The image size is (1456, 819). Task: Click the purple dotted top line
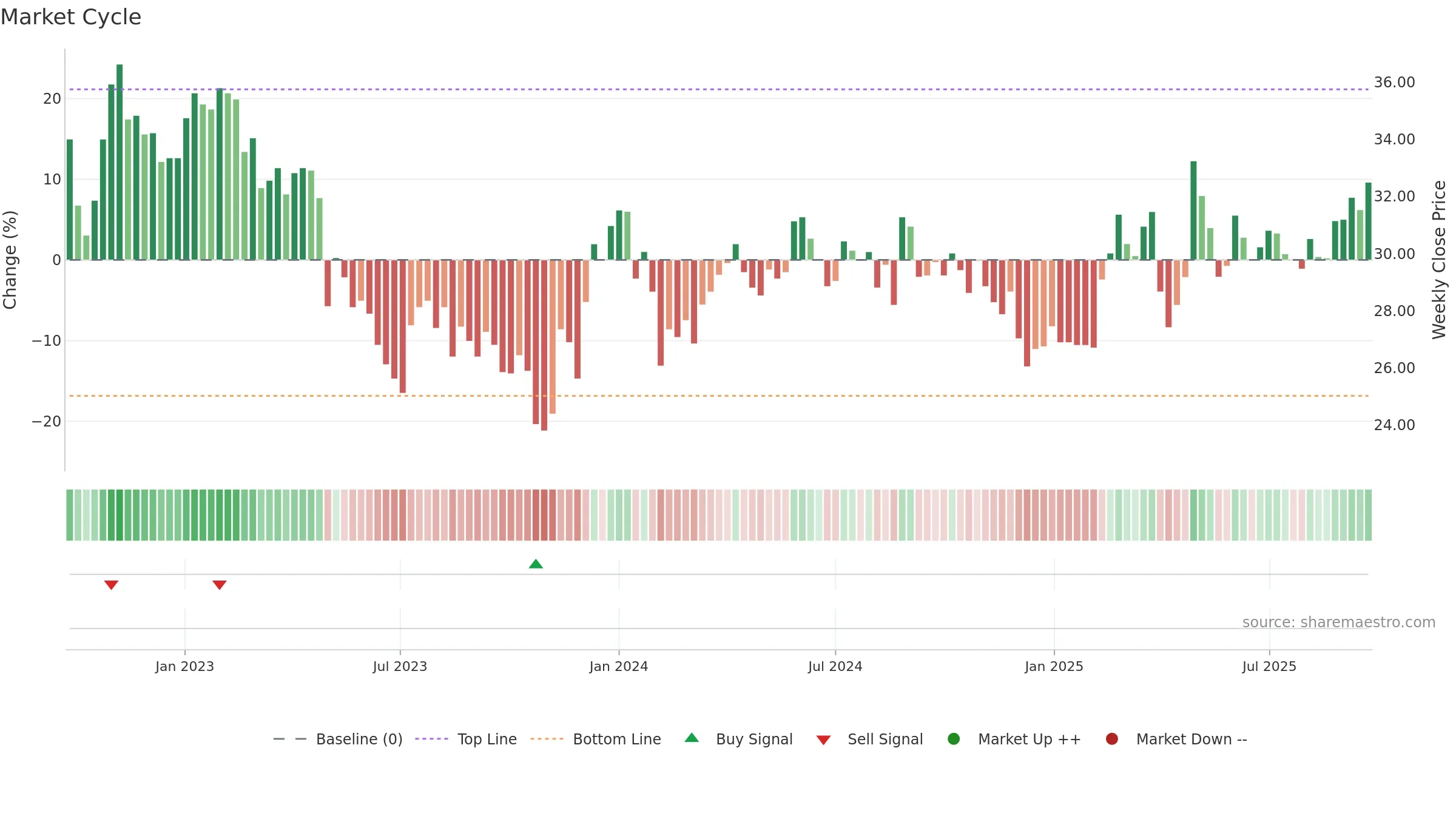(x=719, y=89)
